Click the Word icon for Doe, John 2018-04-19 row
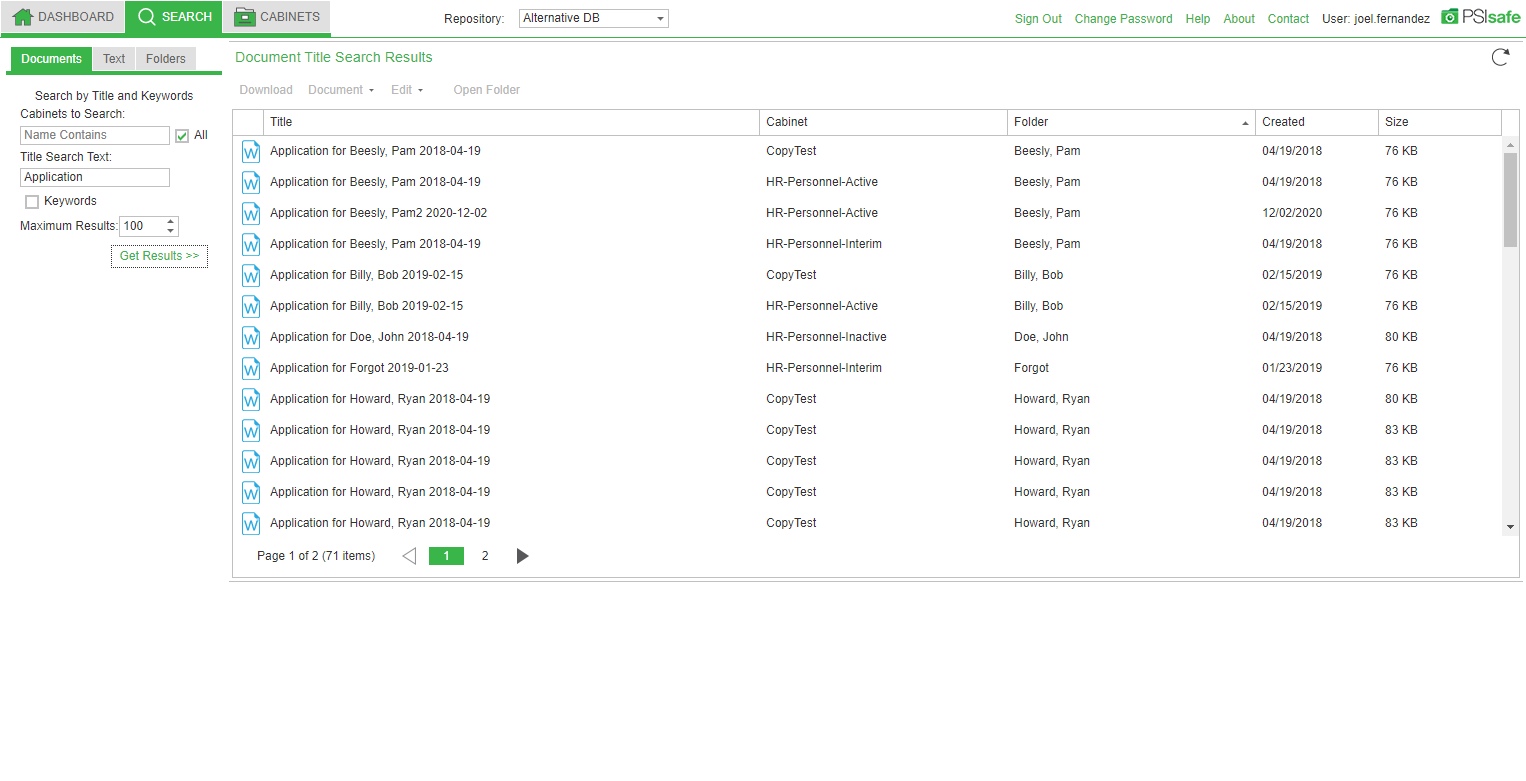The height and width of the screenshot is (781, 1526). click(x=251, y=338)
